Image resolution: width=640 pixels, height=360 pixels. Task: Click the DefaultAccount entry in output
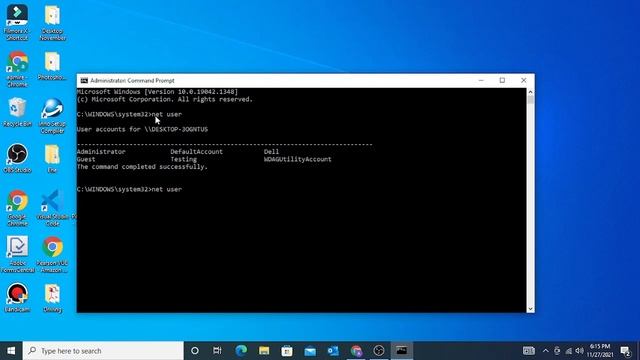(197, 151)
